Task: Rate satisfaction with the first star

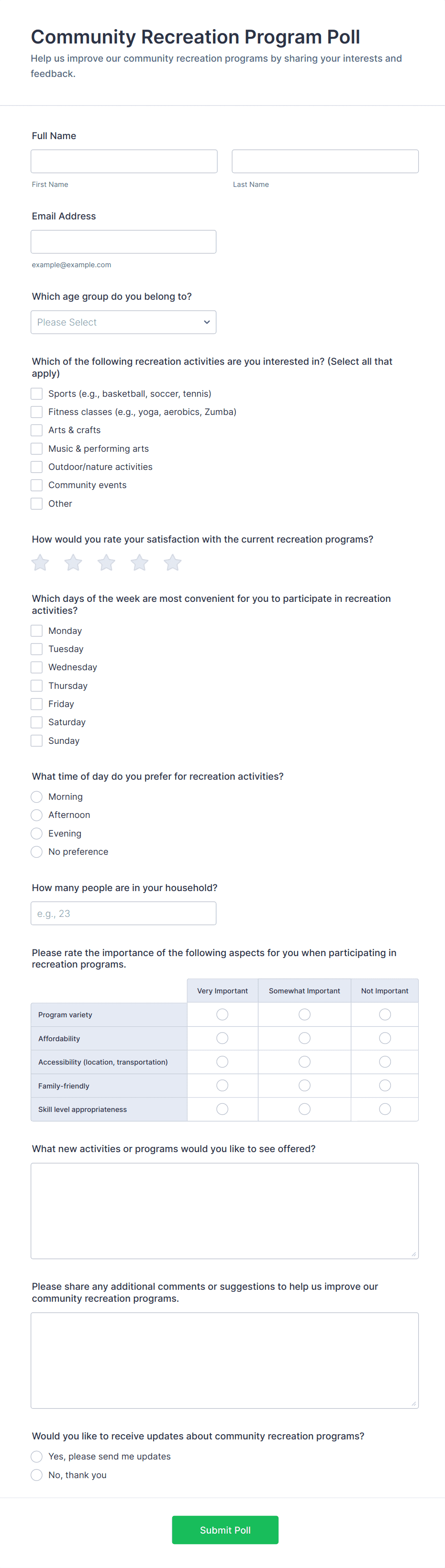Action: [x=40, y=563]
